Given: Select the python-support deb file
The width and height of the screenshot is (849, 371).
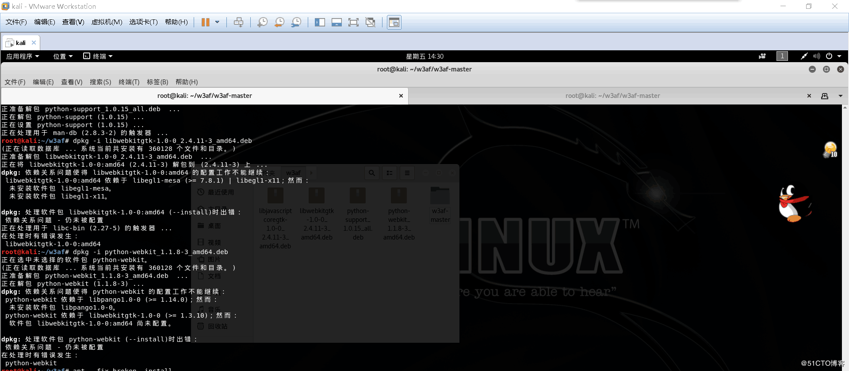Looking at the screenshot, I should [357, 213].
